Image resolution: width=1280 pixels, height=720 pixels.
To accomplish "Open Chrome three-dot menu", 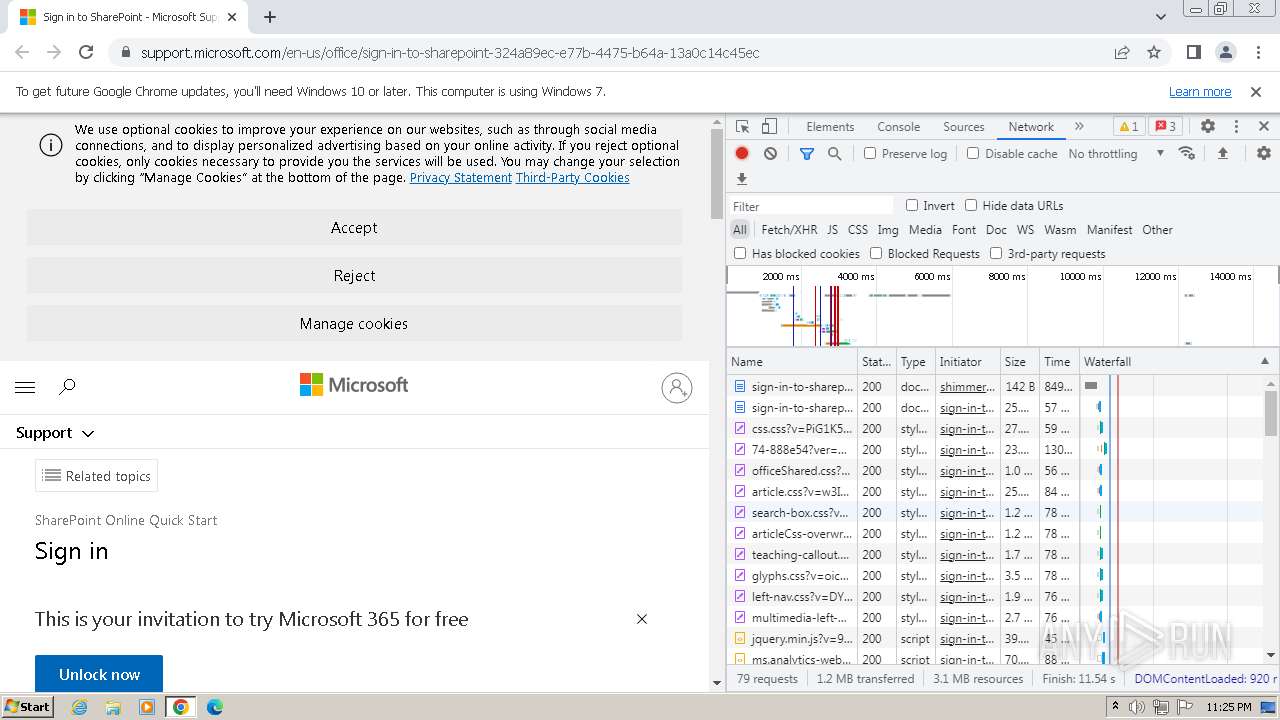I will click(x=1257, y=52).
